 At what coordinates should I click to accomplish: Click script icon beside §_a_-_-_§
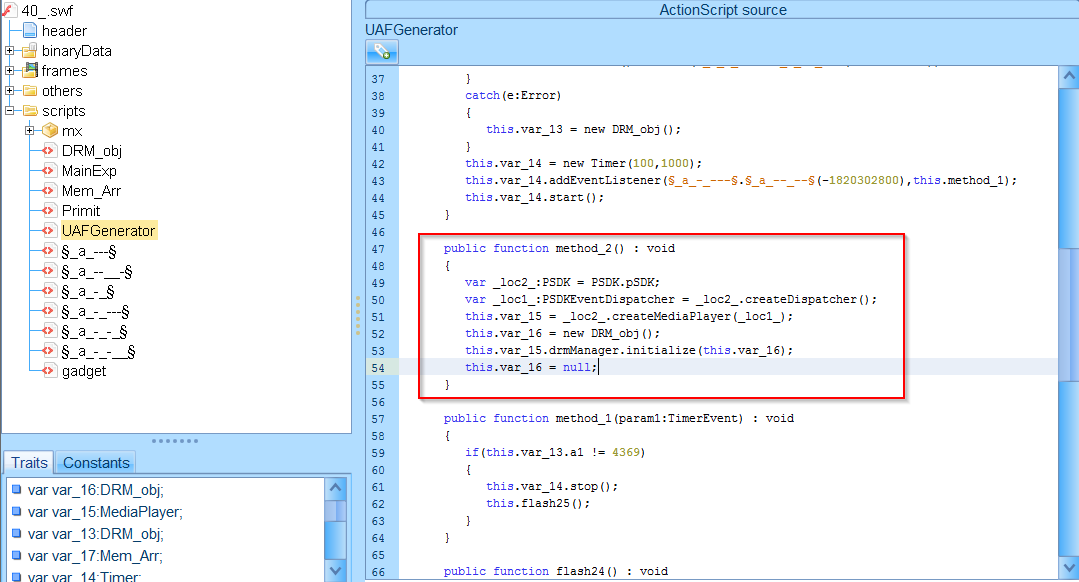(x=49, y=332)
